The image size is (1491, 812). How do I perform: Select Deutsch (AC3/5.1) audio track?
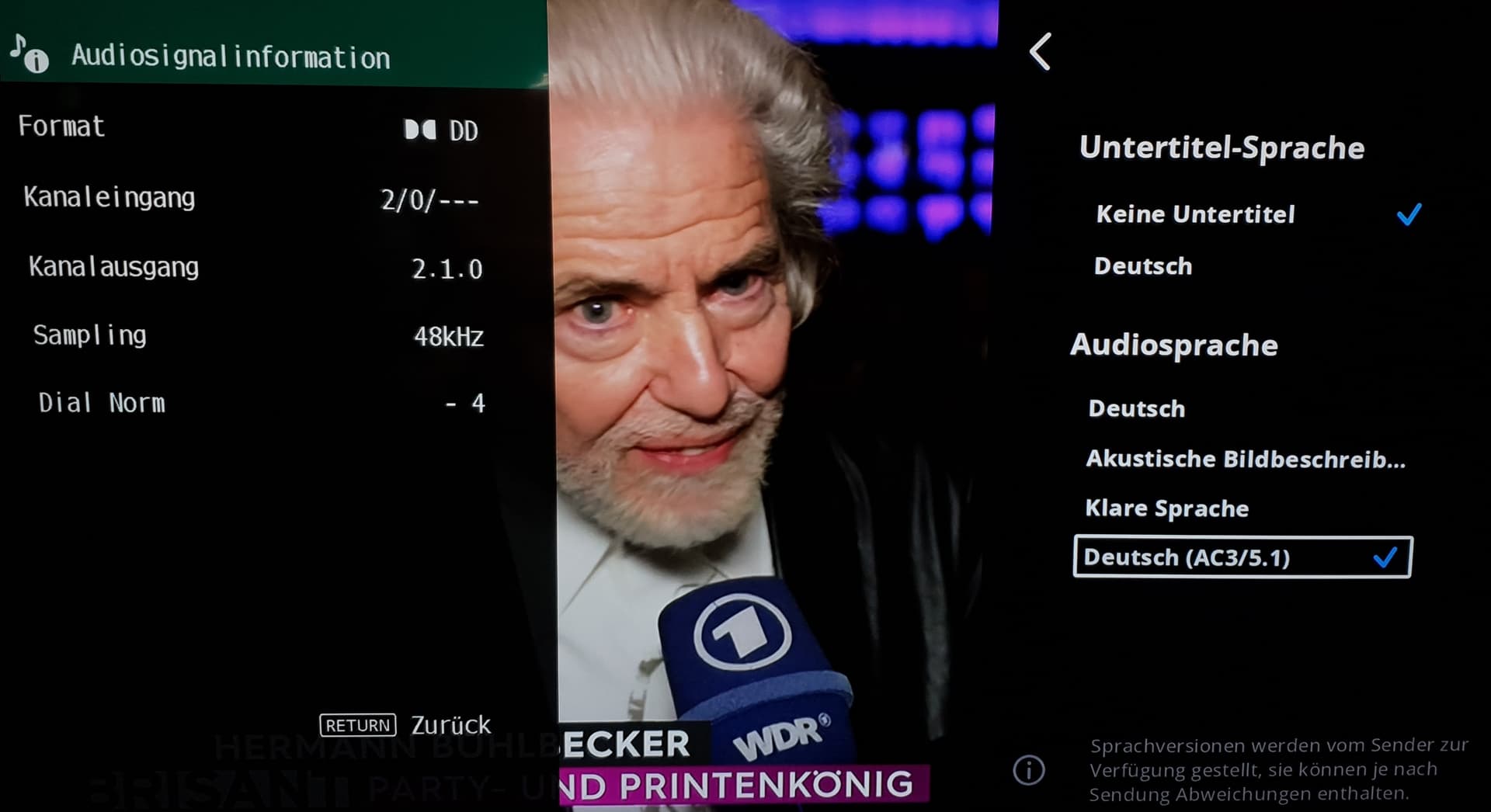point(1242,557)
